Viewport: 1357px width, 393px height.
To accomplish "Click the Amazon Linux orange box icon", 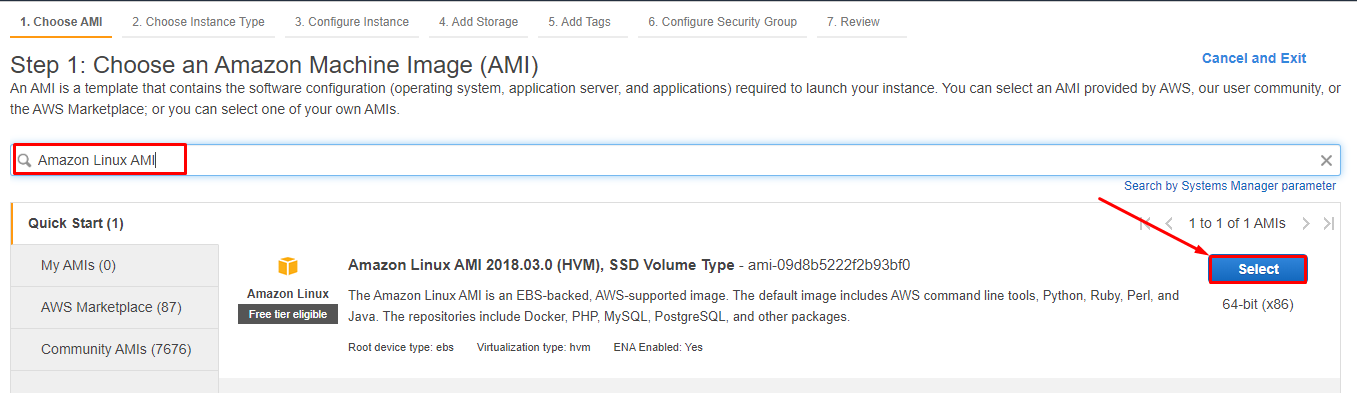I will tap(288, 266).
